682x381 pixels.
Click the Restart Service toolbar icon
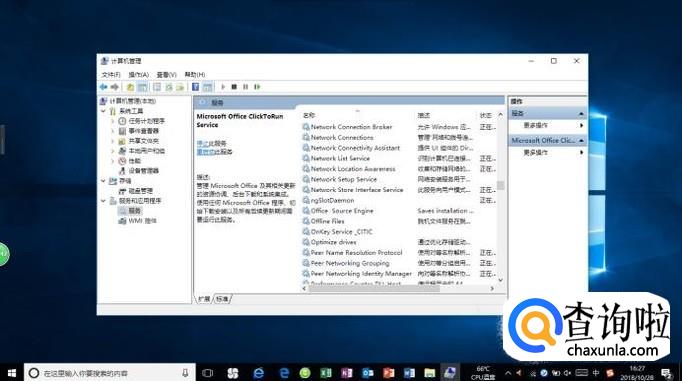(257, 87)
